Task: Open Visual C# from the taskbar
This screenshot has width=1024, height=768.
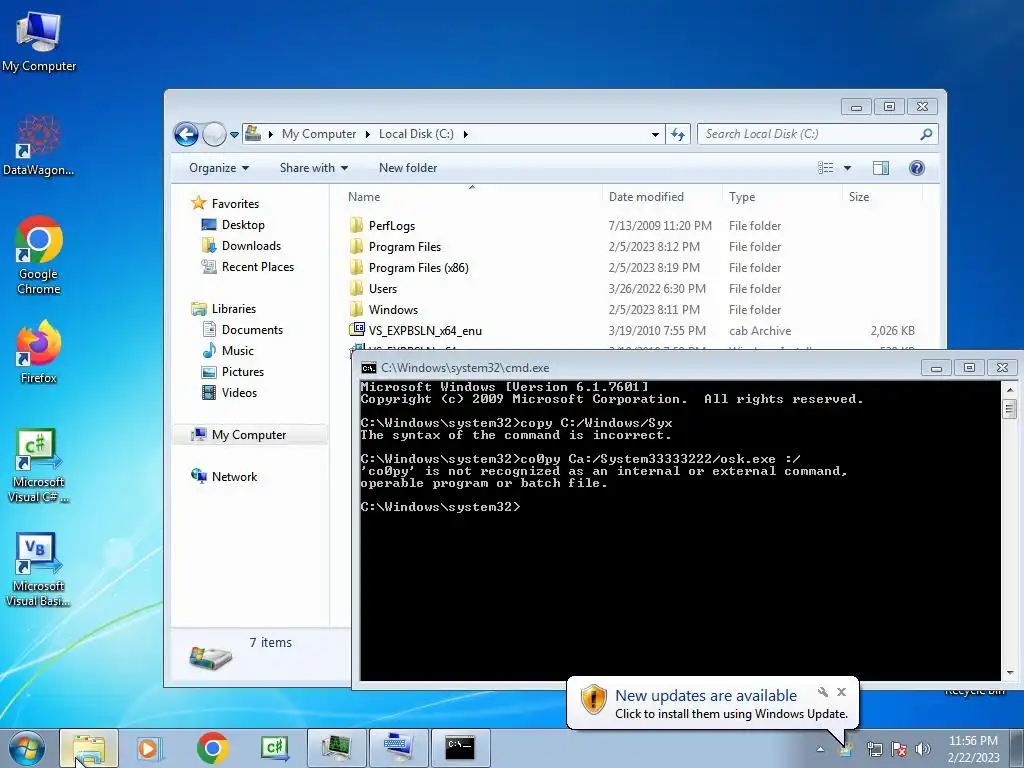Action: 274,748
